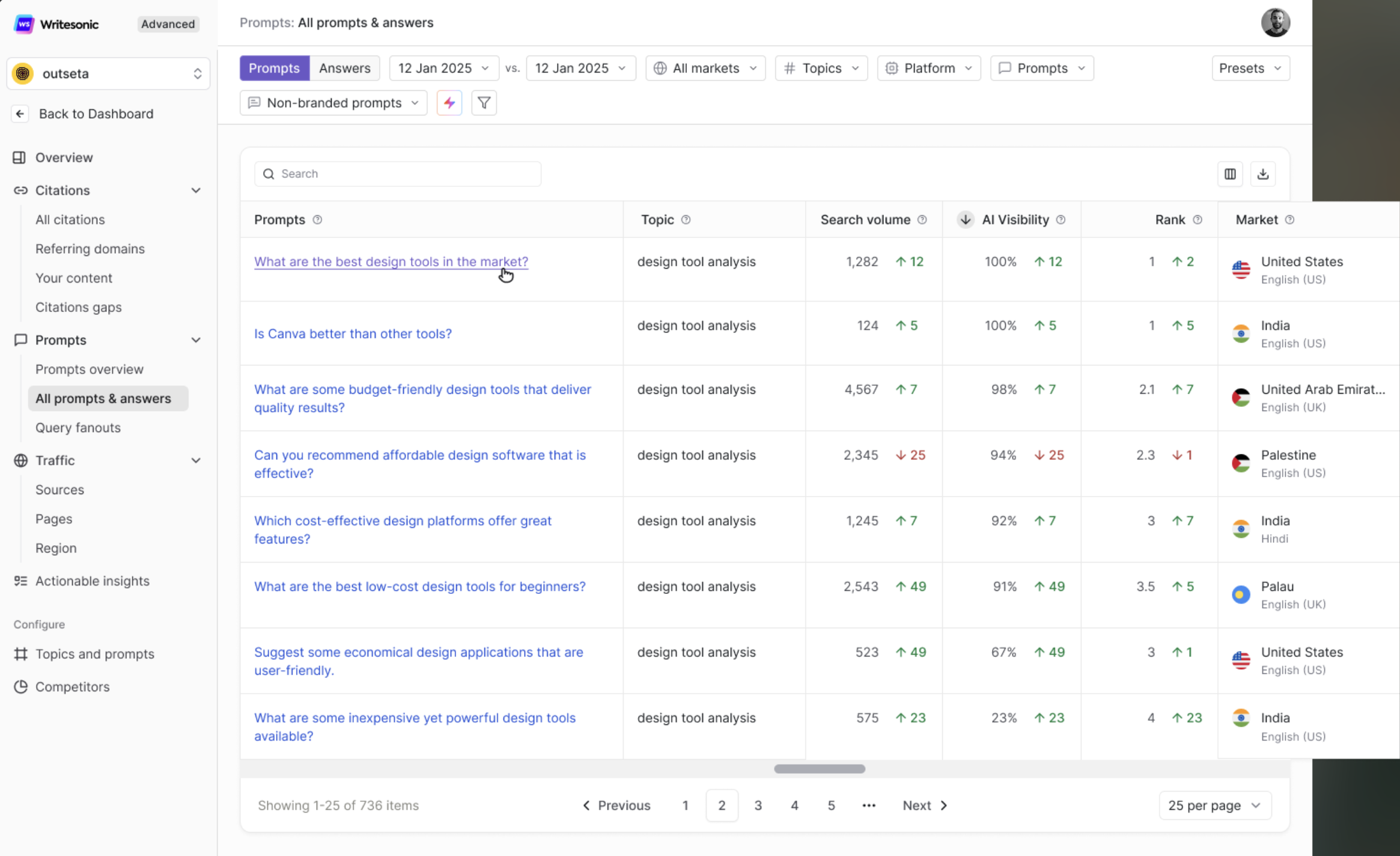The width and height of the screenshot is (1400, 856).
Task: Go to Actionable insights menu item
Action: click(92, 581)
